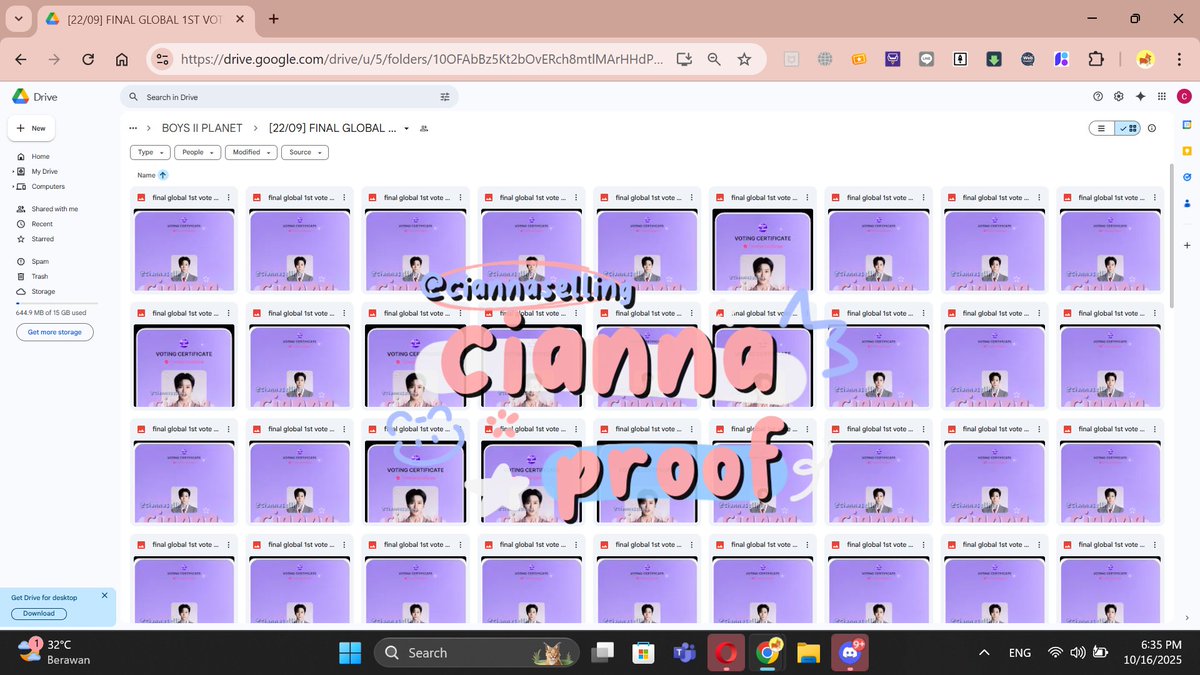The height and width of the screenshot is (675, 1200).
Task: Open advanced search options in Drive search
Action: (445, 97)
